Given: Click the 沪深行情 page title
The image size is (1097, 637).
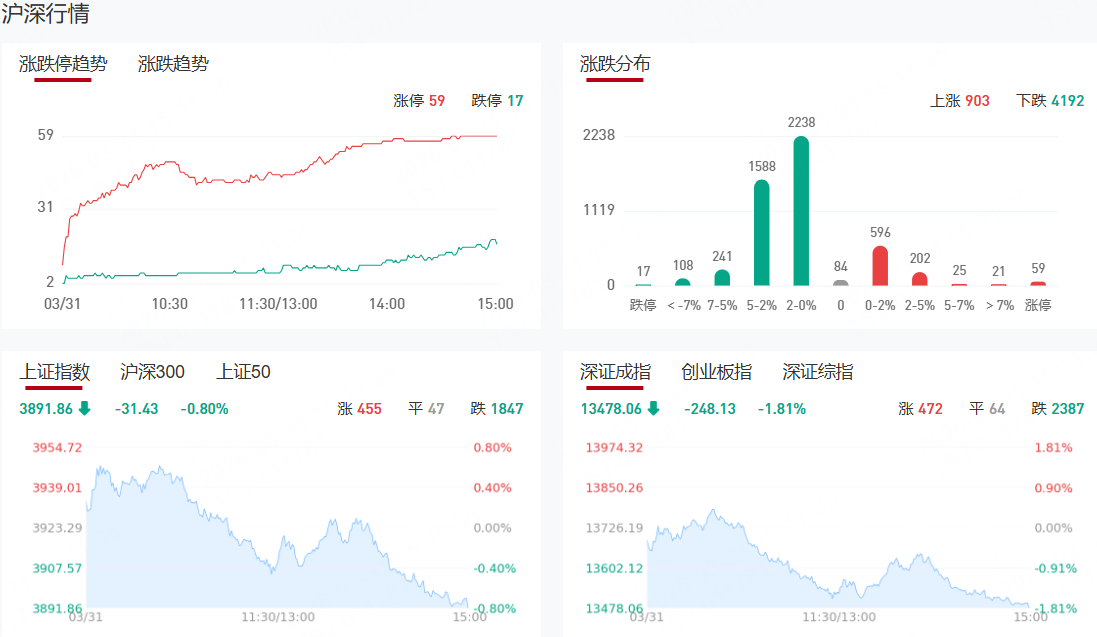Looking at the screenshot, I should pos(45,14).
